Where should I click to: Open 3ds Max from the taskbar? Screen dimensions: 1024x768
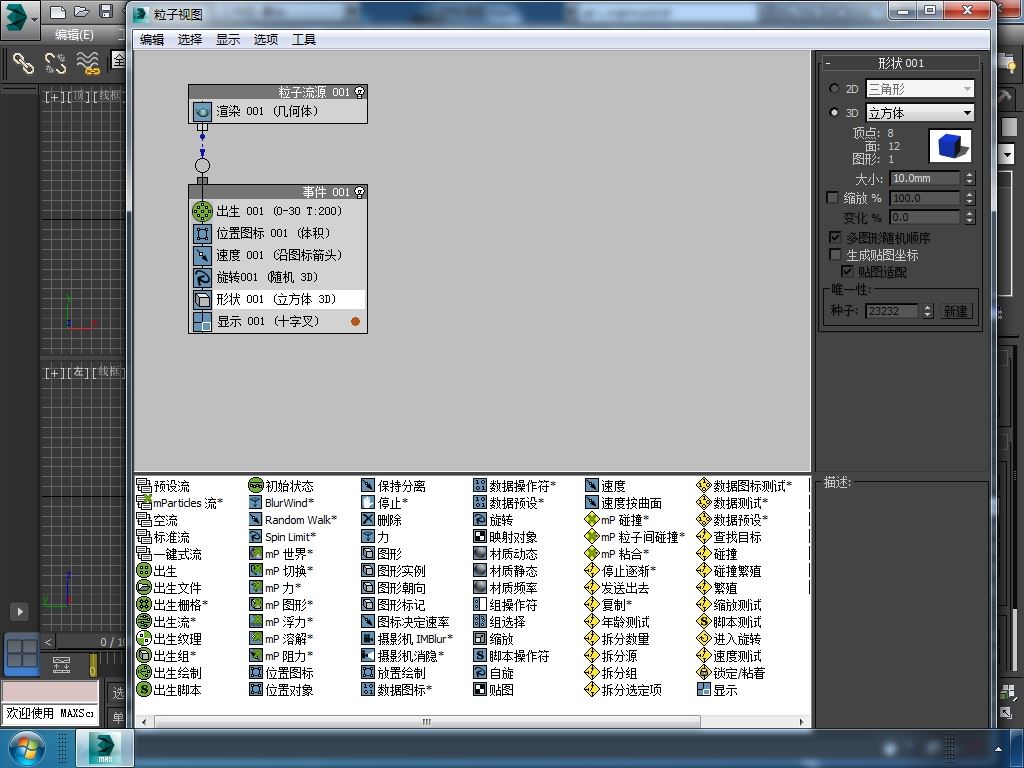pos(105,748)
